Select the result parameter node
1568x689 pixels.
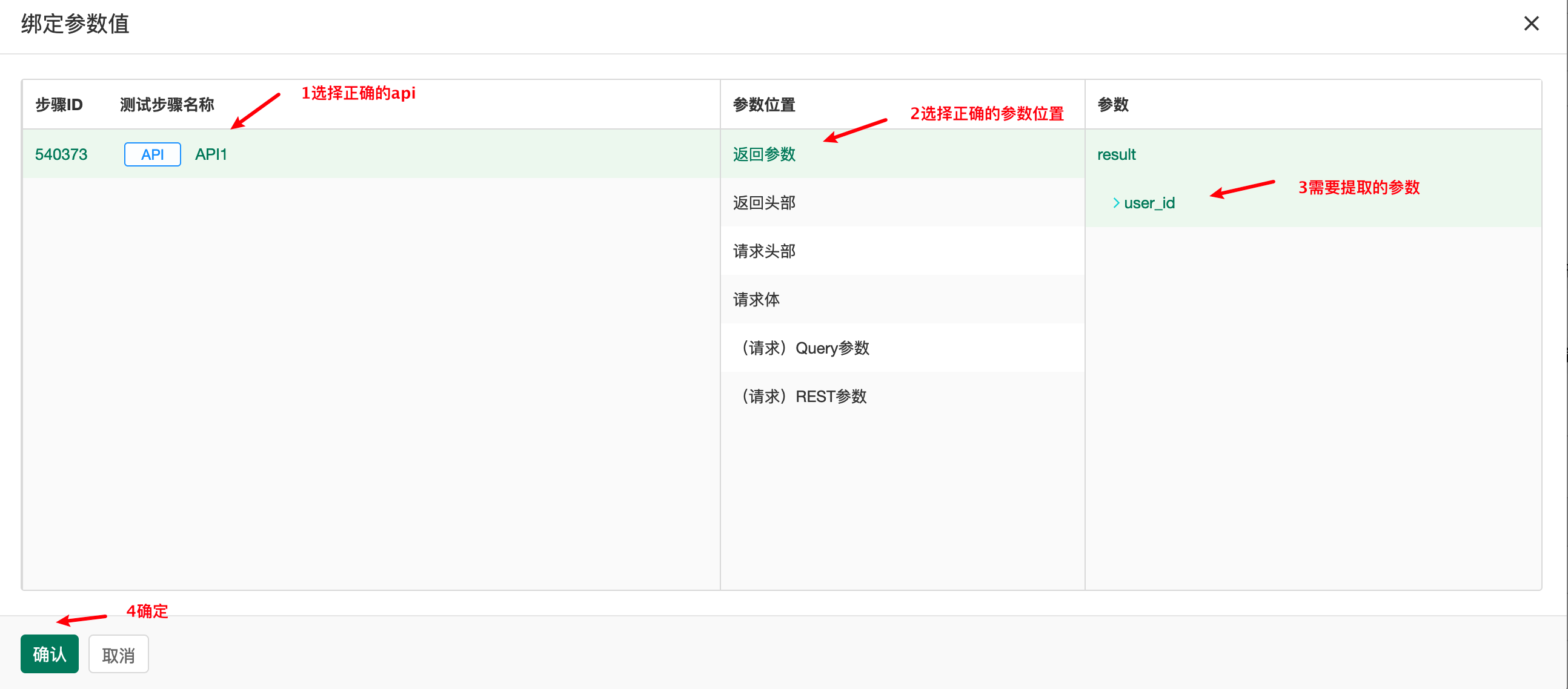point(1116,154)
